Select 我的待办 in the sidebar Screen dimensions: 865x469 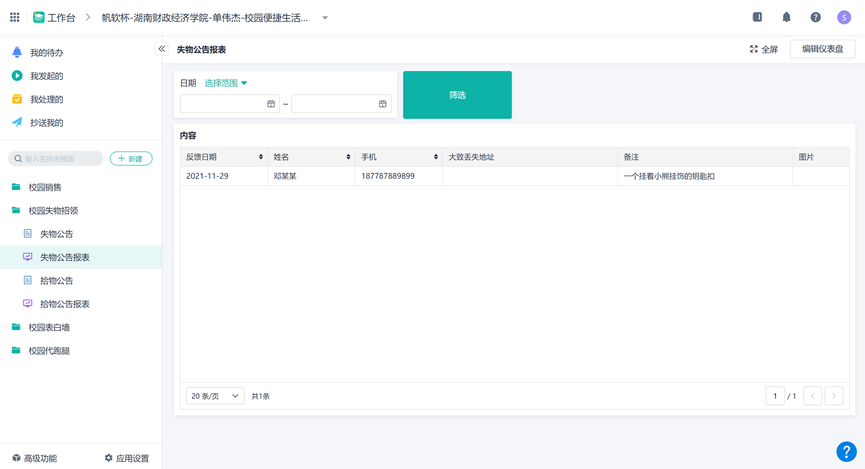coord(46,52)
